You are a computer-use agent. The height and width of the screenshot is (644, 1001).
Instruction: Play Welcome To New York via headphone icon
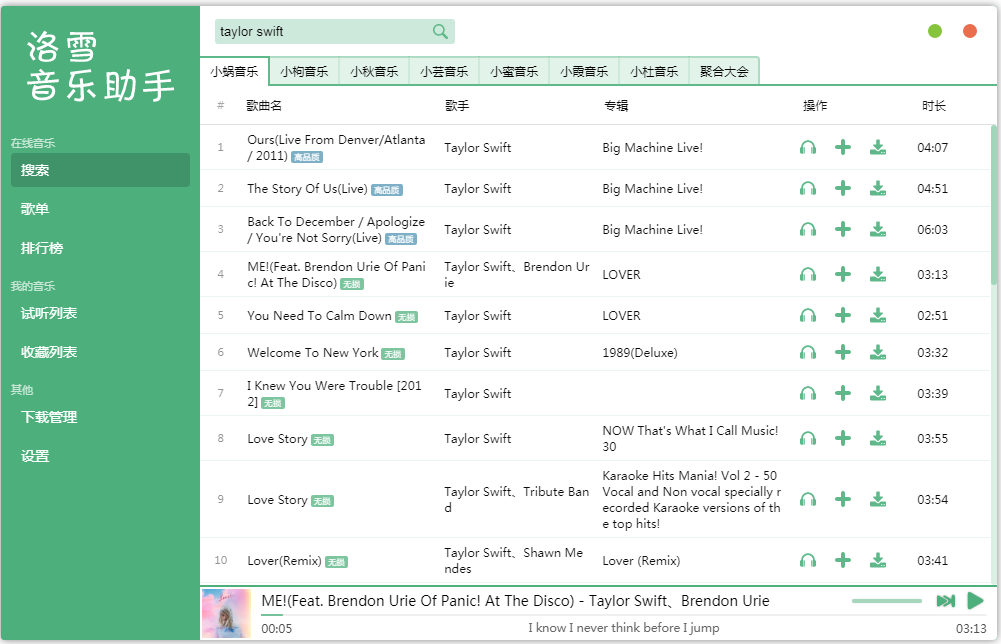pyautogui.click(x=808, y=352)
